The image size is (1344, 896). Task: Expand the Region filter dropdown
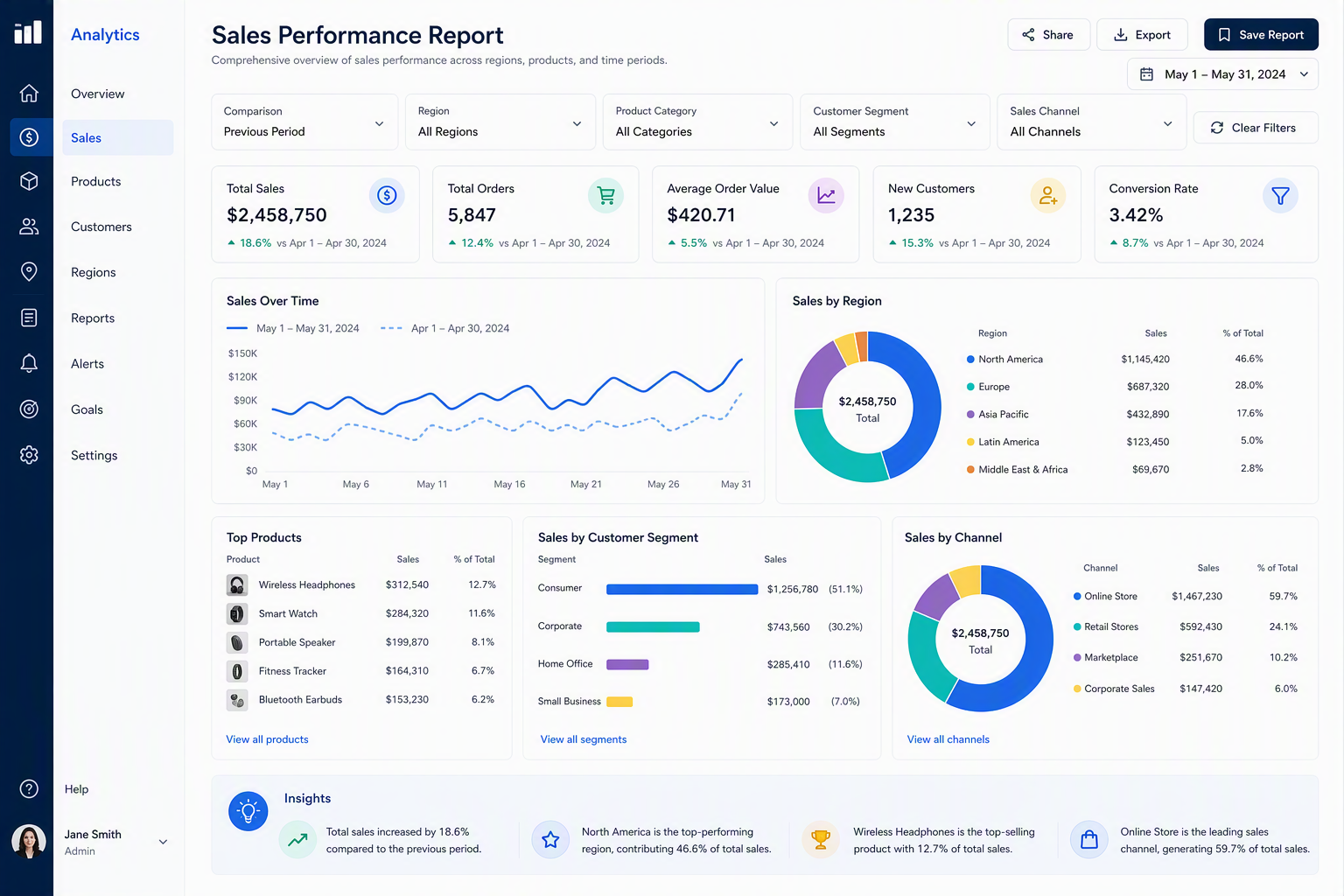(500, 122)
